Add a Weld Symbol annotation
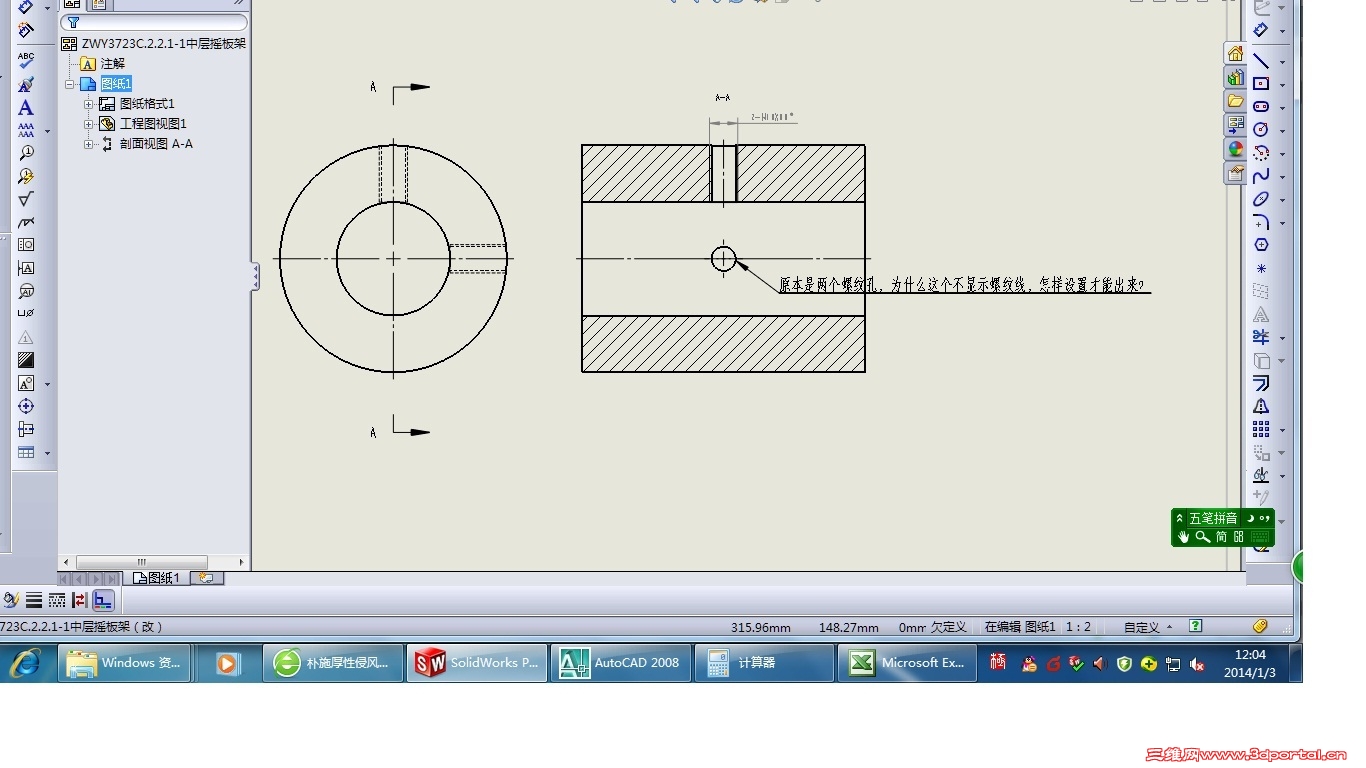The image size is (1366, 768). point(26,222)
